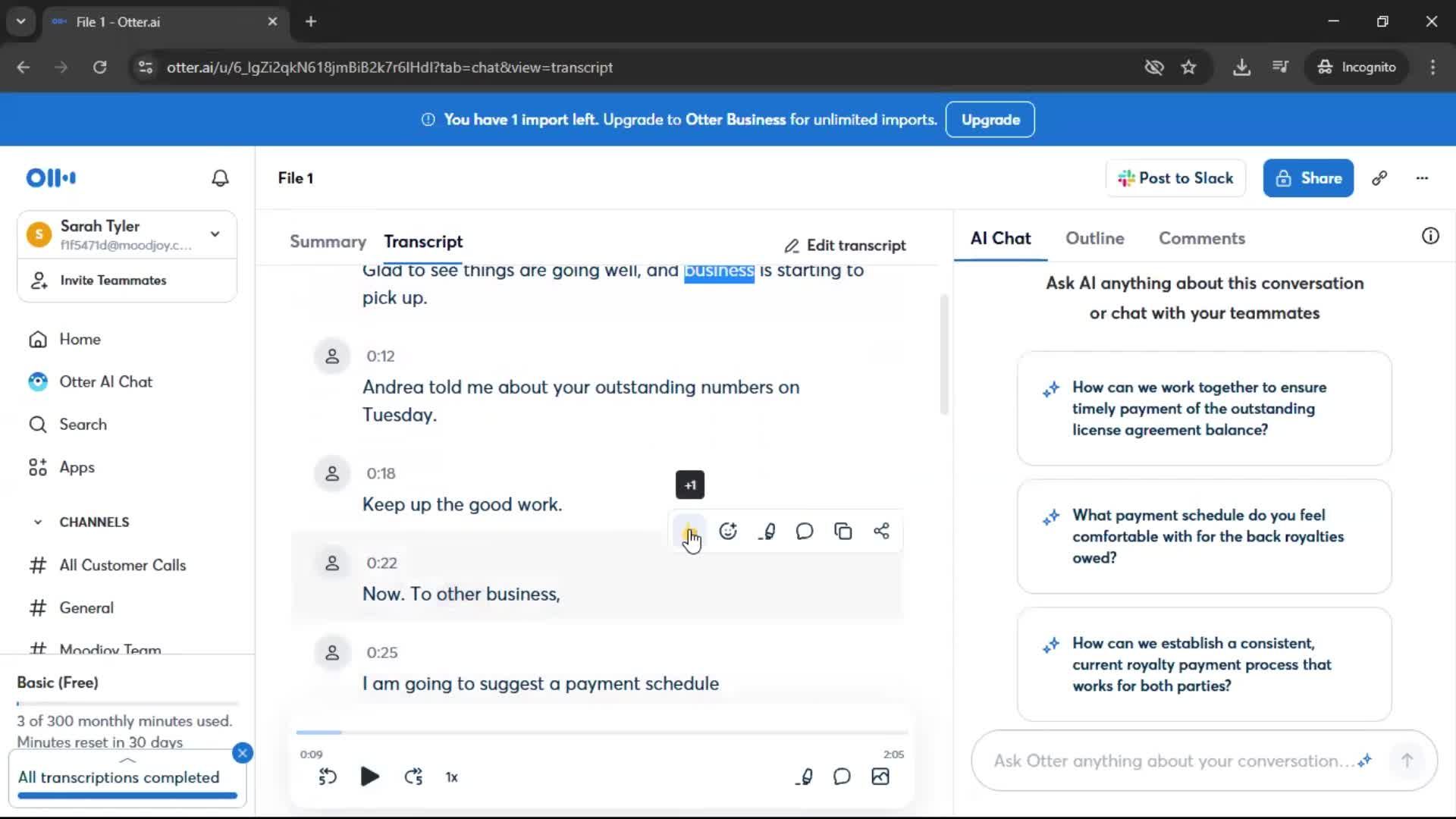1456x819 pixels.
Task: Click the transcript vertical scrollbar
Action: (944, 355)
